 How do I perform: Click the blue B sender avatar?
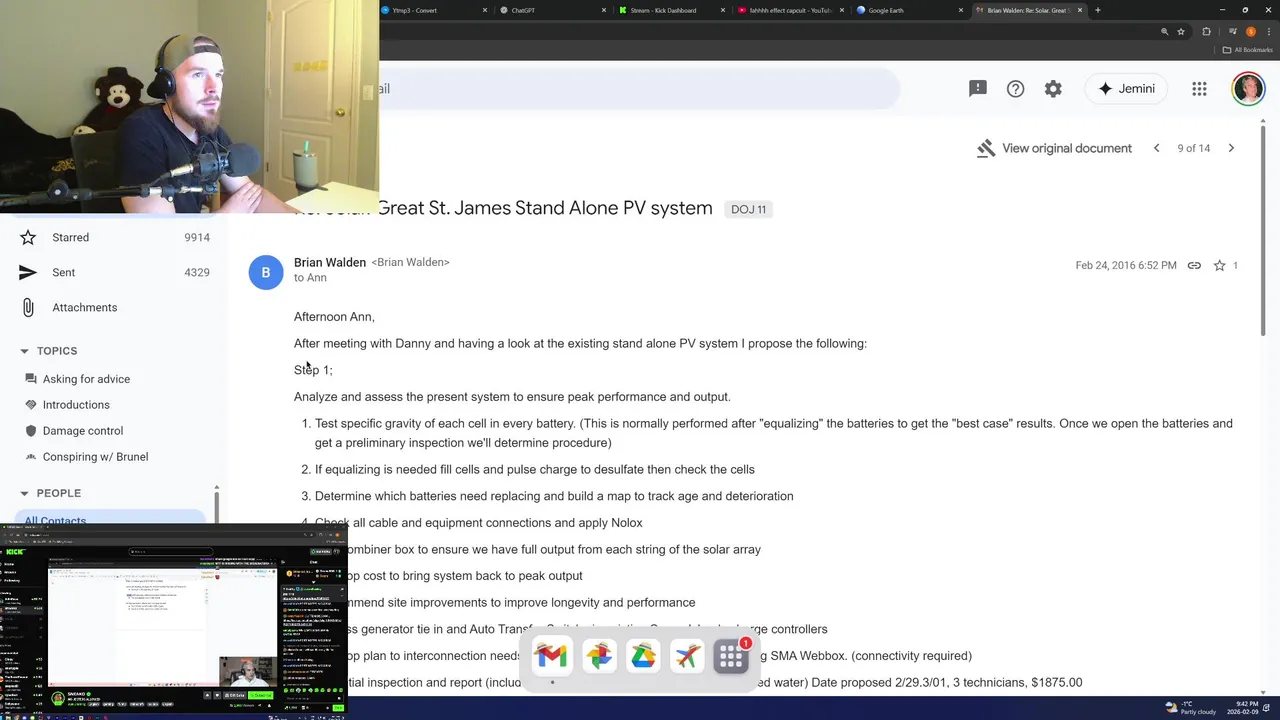coord(266,272)
